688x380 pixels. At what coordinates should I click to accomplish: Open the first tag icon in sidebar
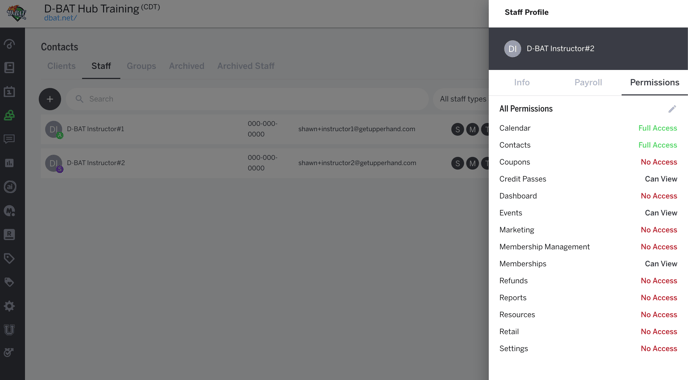[x=9, y=258]
